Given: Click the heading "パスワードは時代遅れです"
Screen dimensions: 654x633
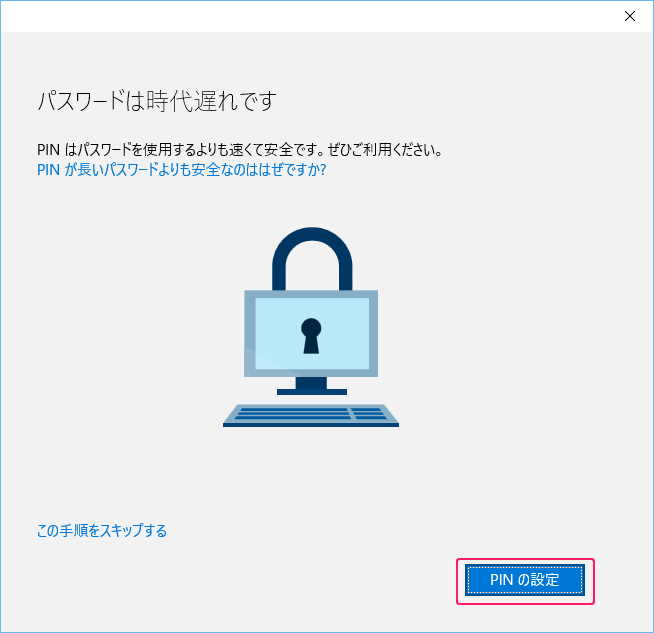Looking at the screenshot, I should pos(157,101).
